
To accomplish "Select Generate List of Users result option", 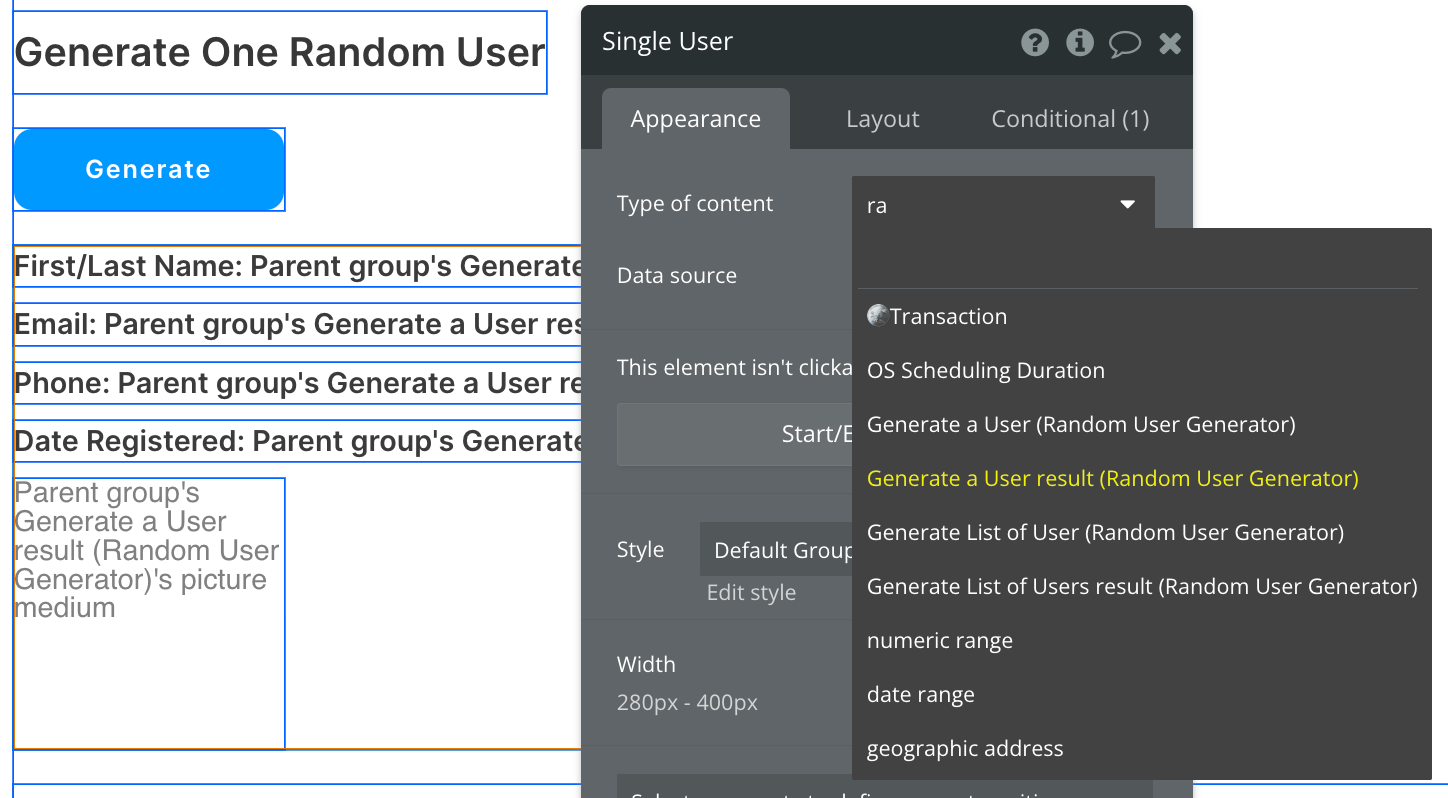I will (x=1141, y=587).
